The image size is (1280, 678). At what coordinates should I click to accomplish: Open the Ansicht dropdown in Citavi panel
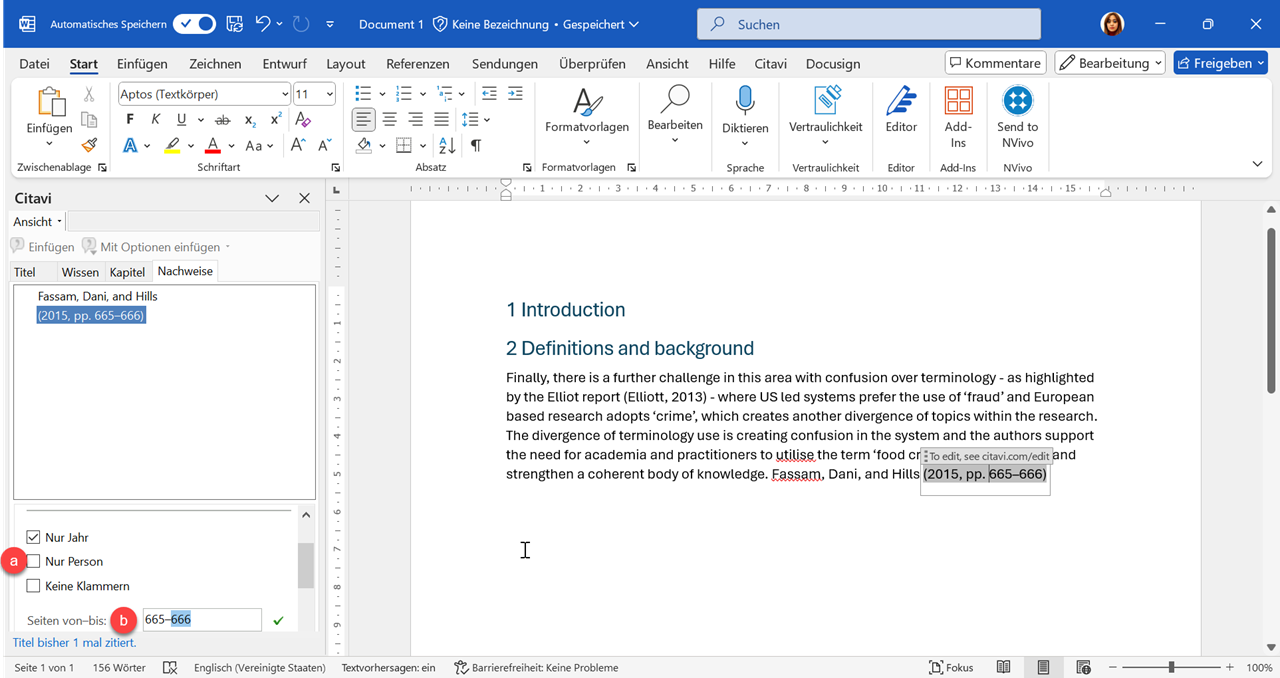point(38,222)
